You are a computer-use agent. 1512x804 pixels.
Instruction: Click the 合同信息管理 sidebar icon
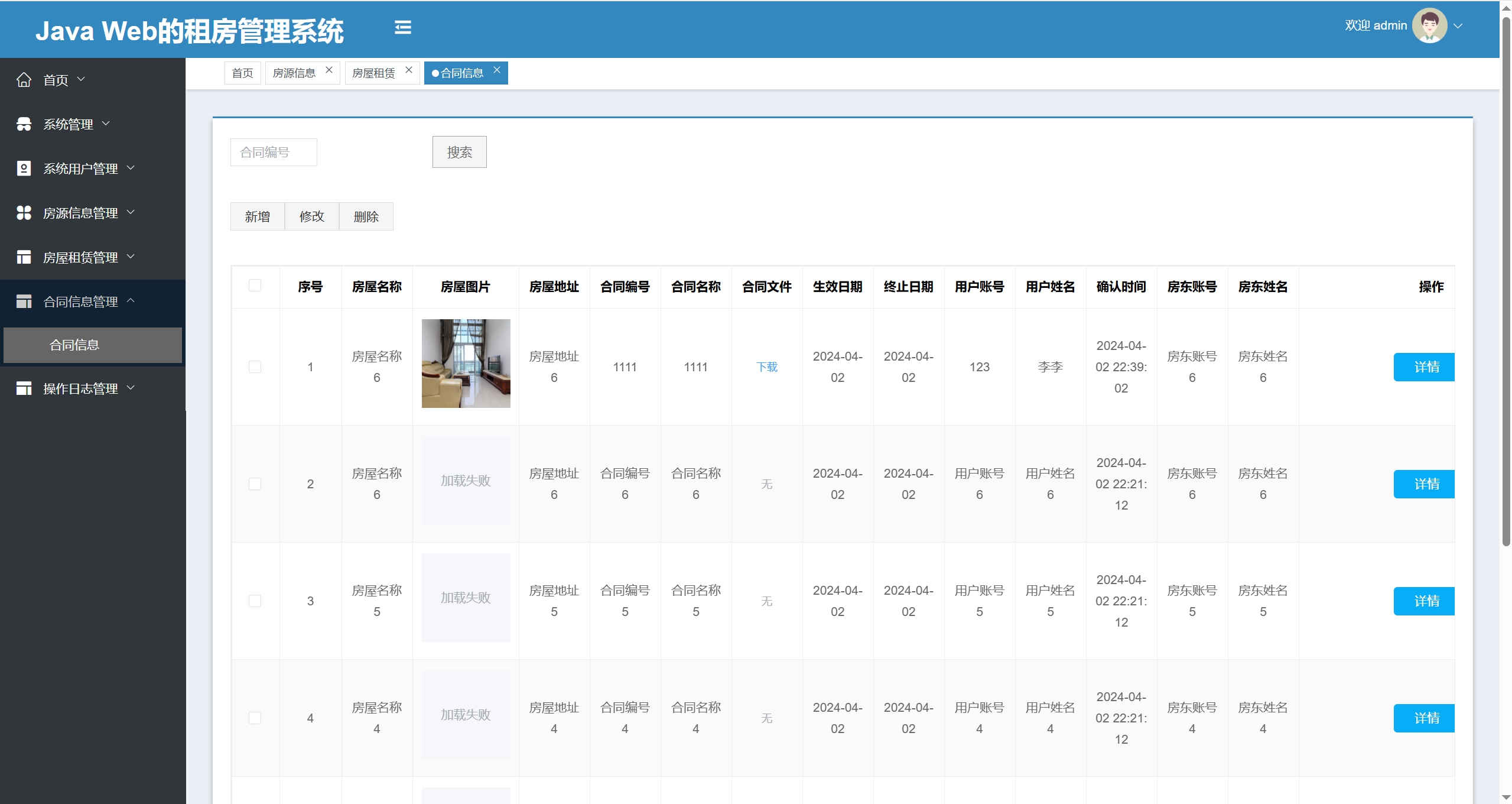click(x=24, y=301)
